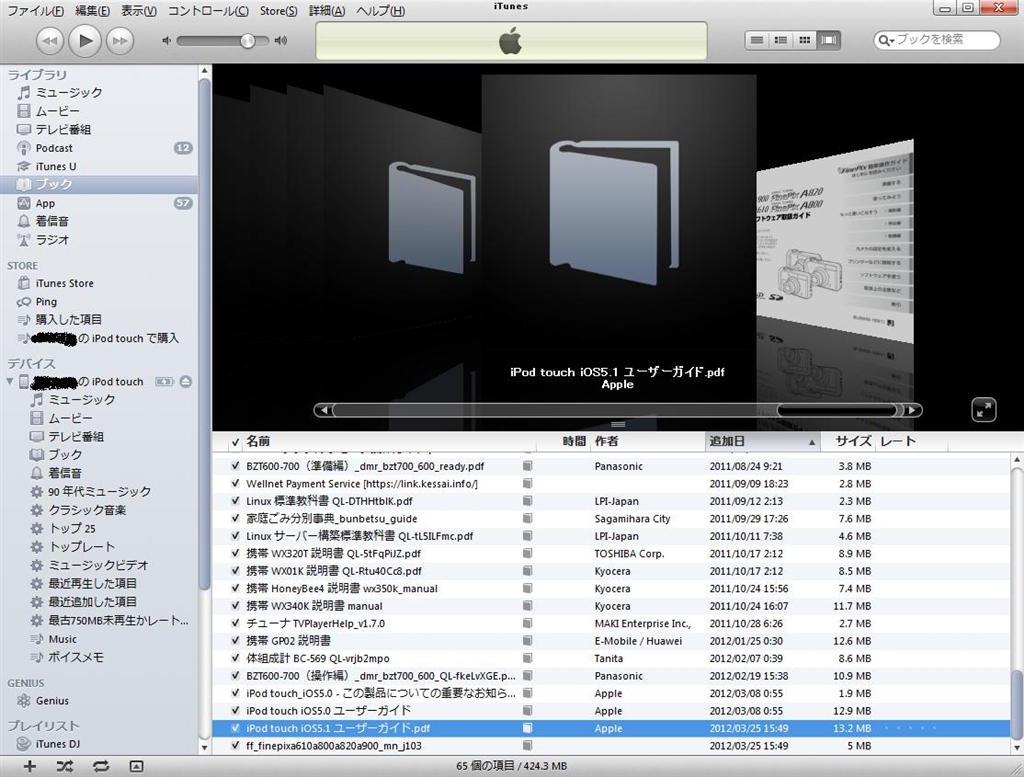Click the Next track button
Image resolution: width=1024 pixels, height=777 pixels.
coord(119,40)
